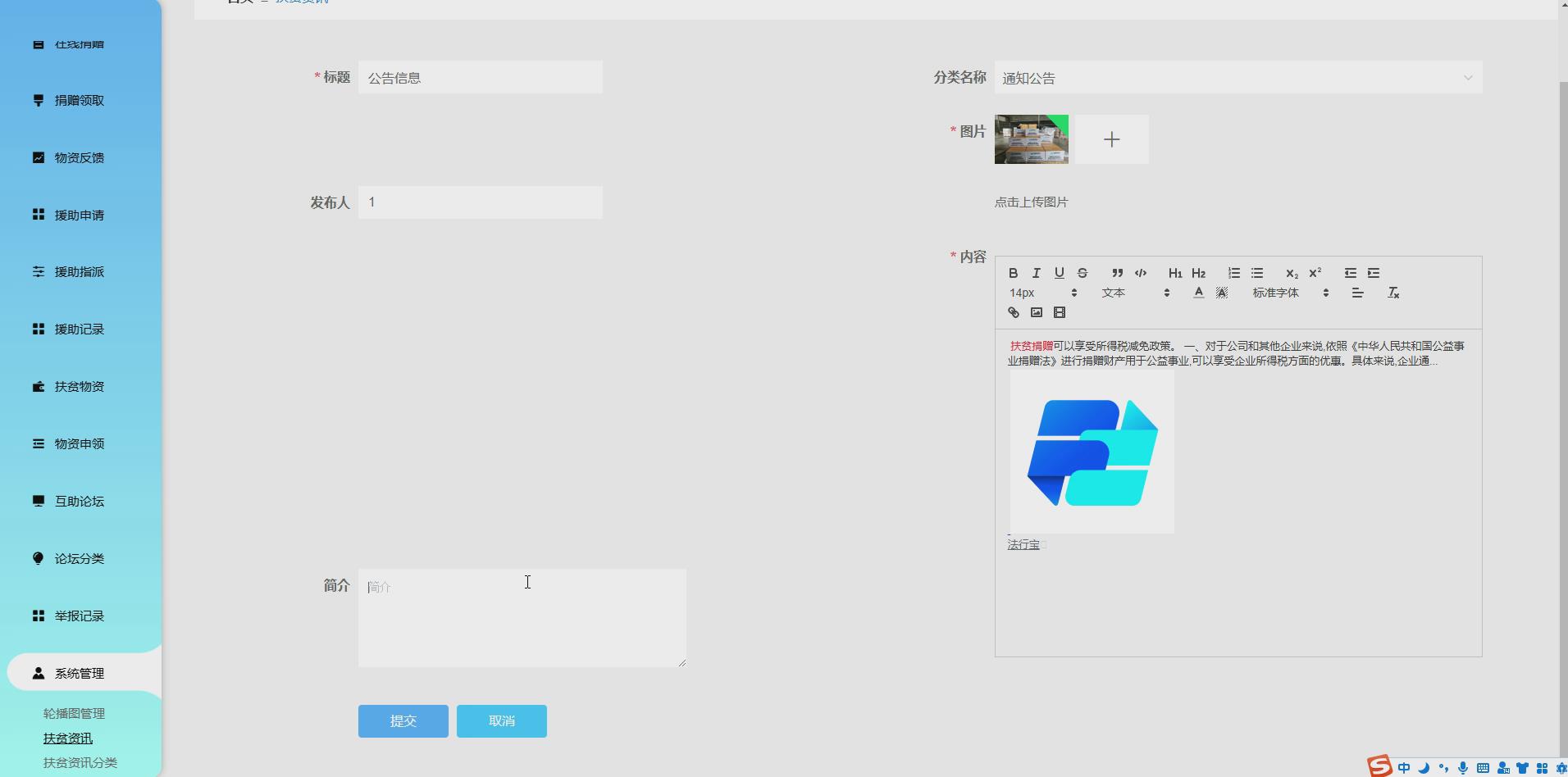This screenshot has height=777, width=1568.
Task: Open 互助论坛 in sidebar
Action: 80,501
